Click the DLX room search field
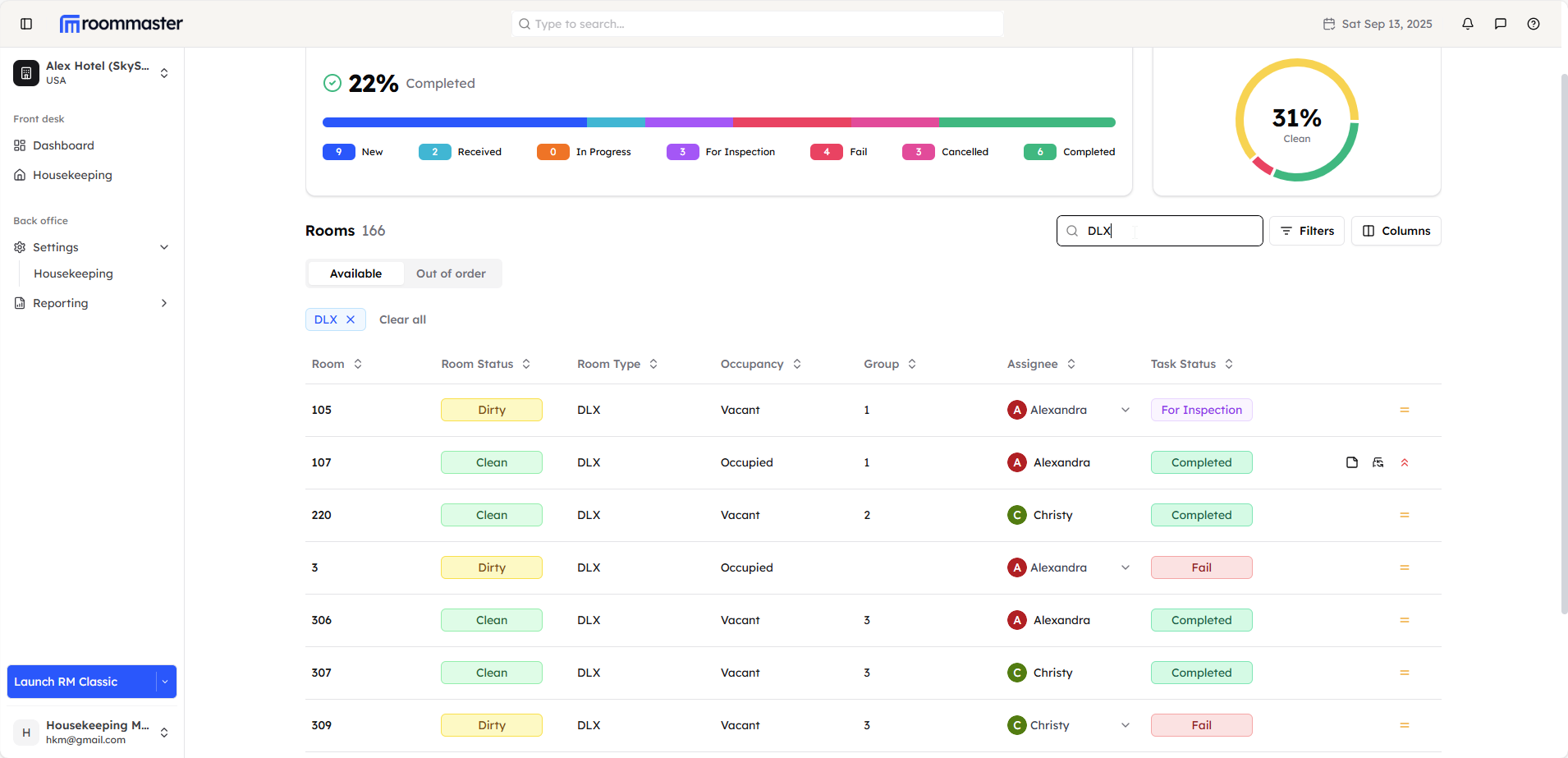Screen dimensions: 1568x758 click(1166, 231)
